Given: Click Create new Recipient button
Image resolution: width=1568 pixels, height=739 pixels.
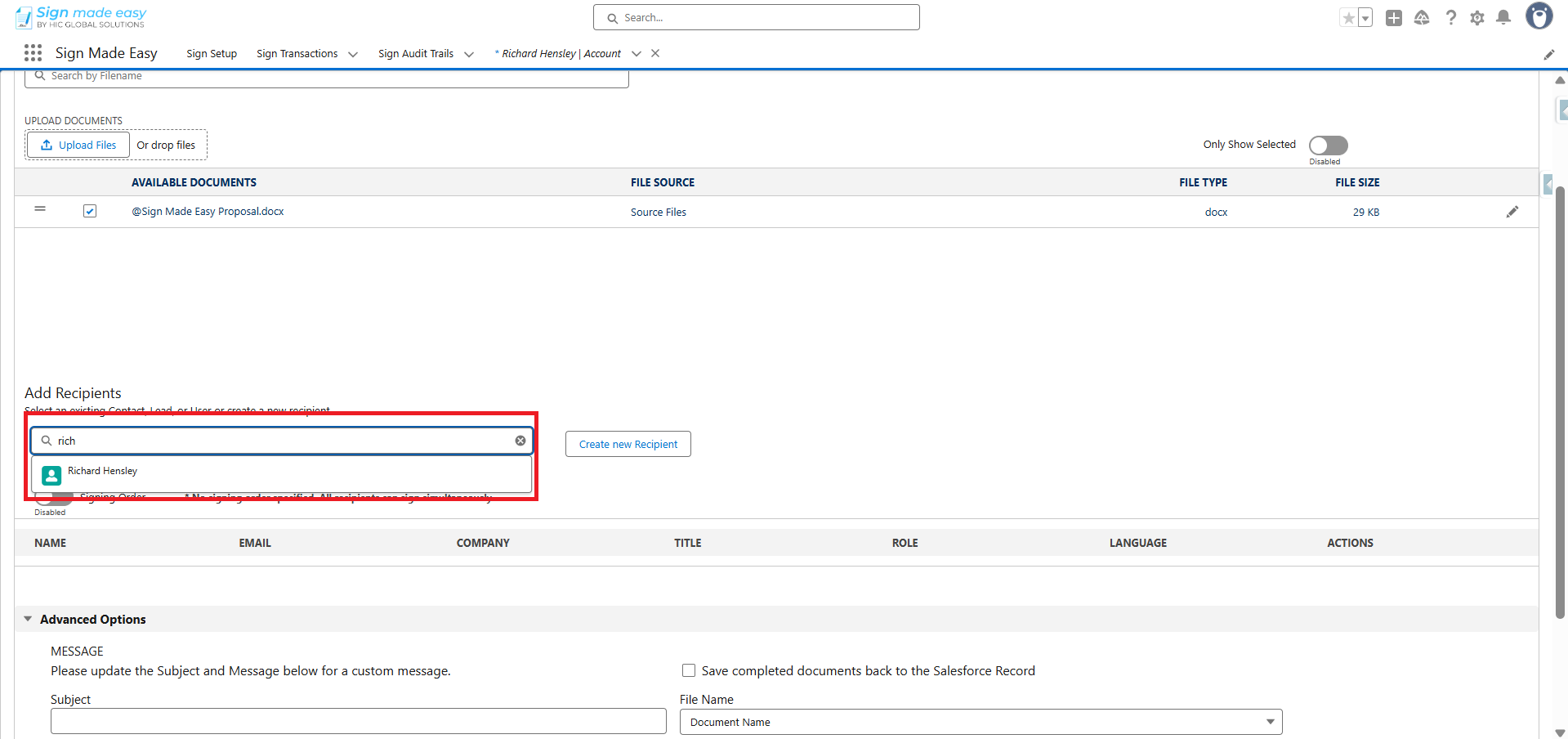Looking at the screenshot, I should point(628,444).
